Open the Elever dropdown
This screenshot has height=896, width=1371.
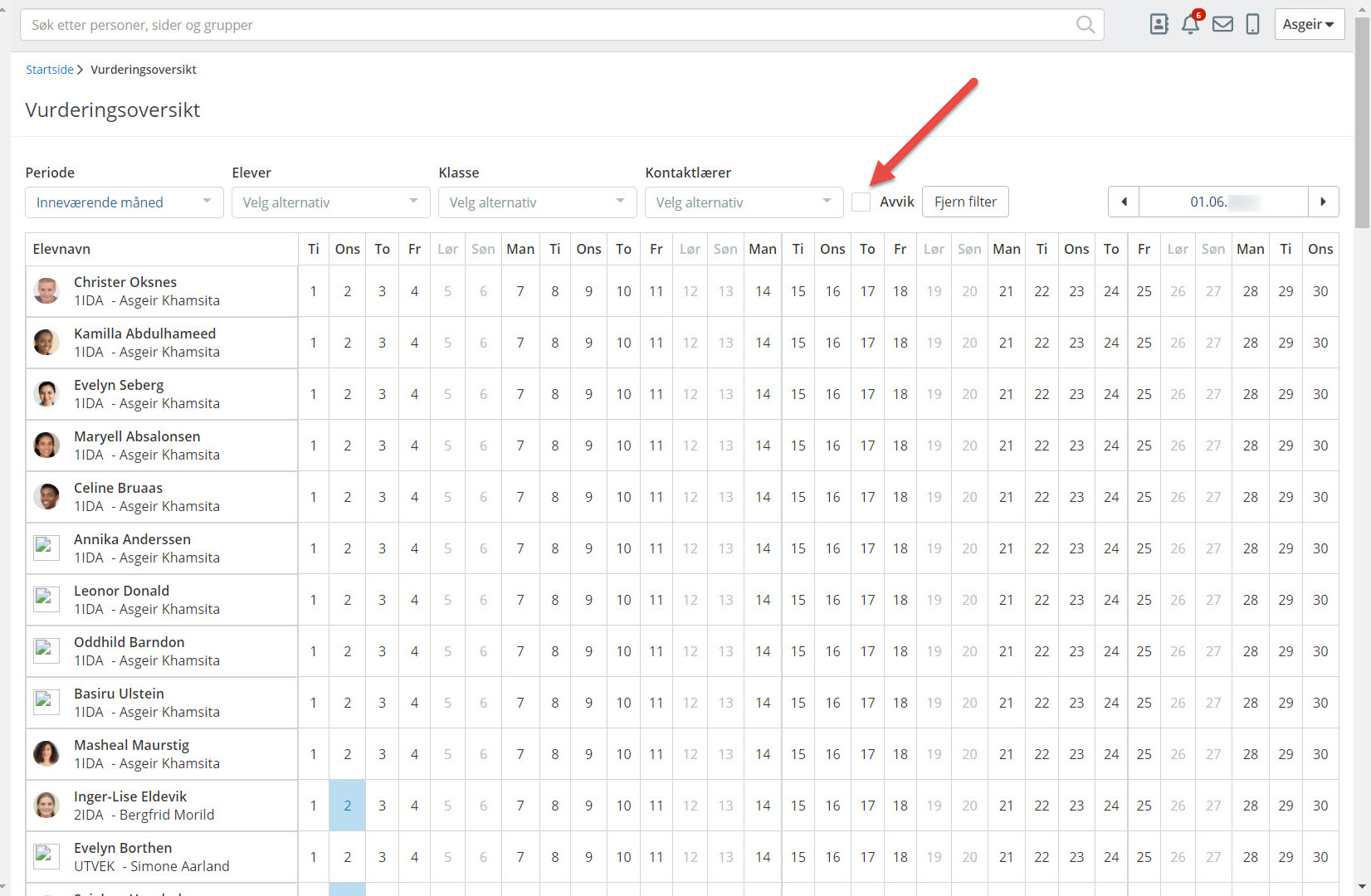(330, 202)
